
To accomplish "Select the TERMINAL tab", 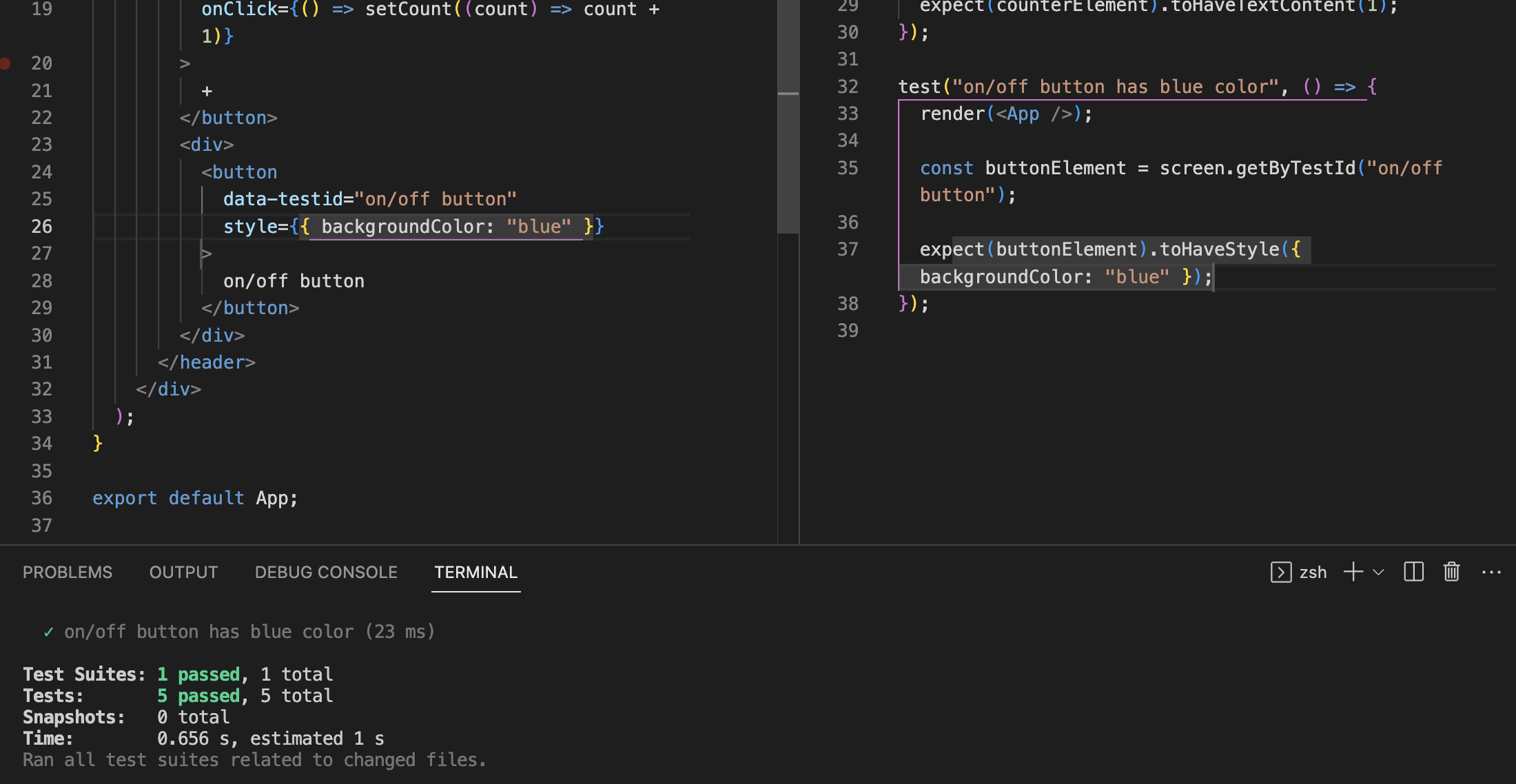I will [475, 572].
